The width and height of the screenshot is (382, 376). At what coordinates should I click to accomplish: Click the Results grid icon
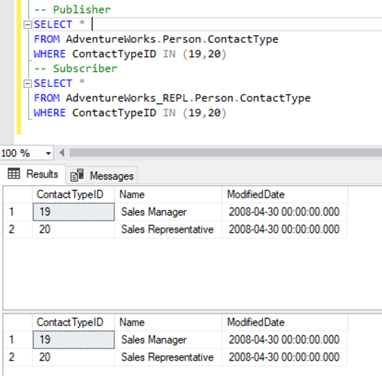[x=14, y=174]
